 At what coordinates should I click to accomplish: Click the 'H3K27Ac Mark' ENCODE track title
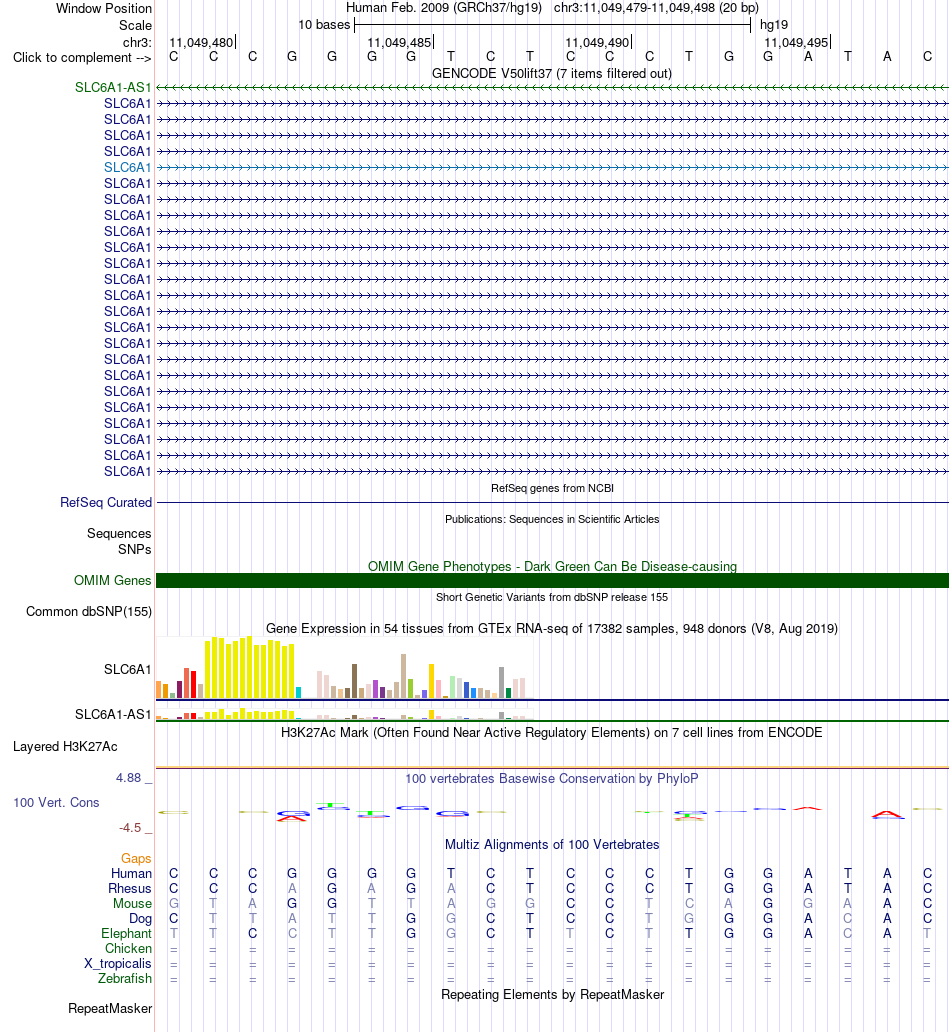pos(552,733)
